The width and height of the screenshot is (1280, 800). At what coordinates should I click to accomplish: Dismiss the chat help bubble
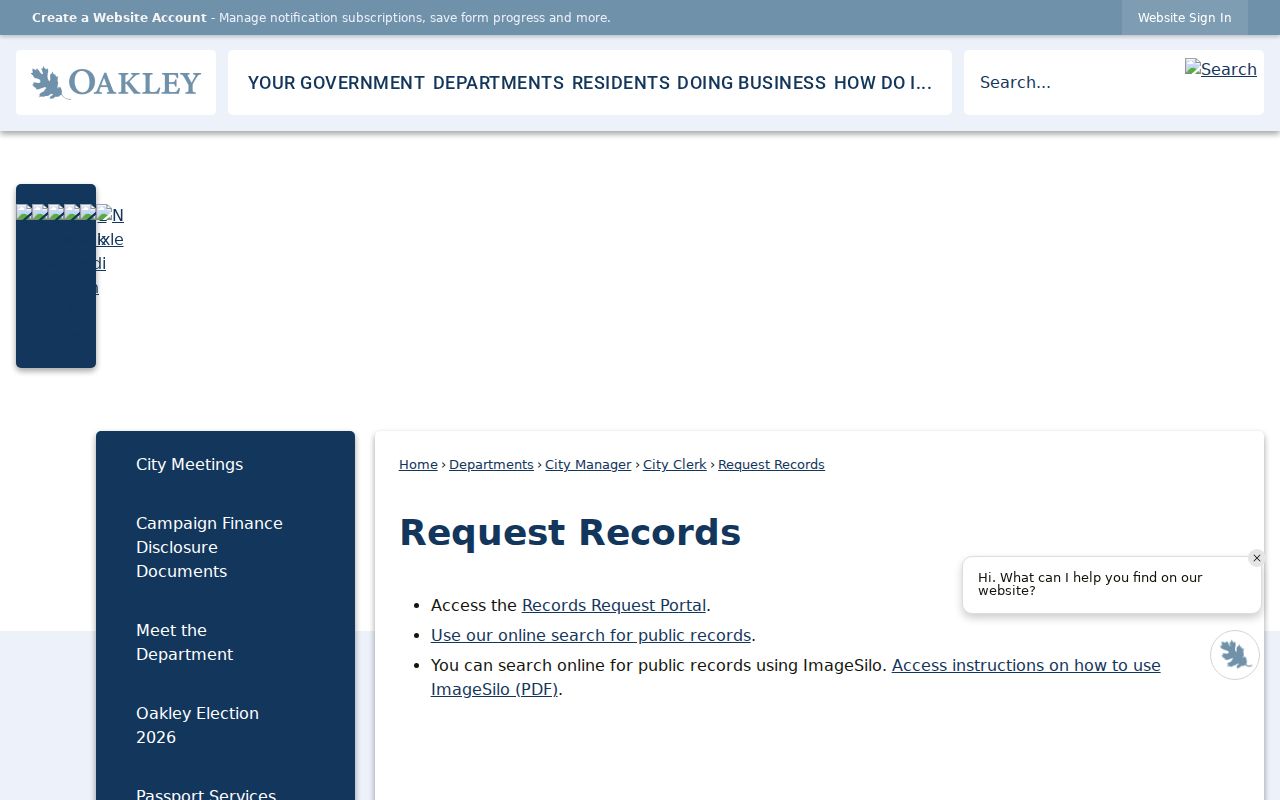tap(1257, 558)
